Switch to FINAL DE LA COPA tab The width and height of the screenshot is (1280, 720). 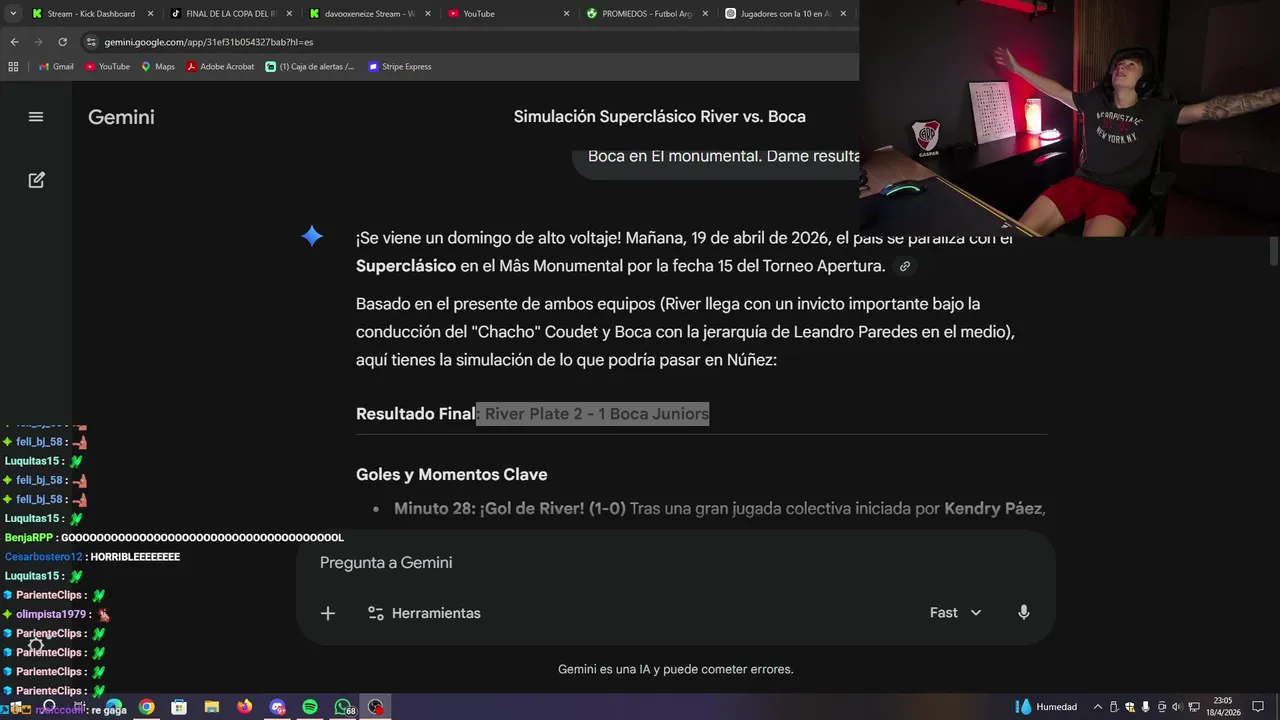(230, 14)
